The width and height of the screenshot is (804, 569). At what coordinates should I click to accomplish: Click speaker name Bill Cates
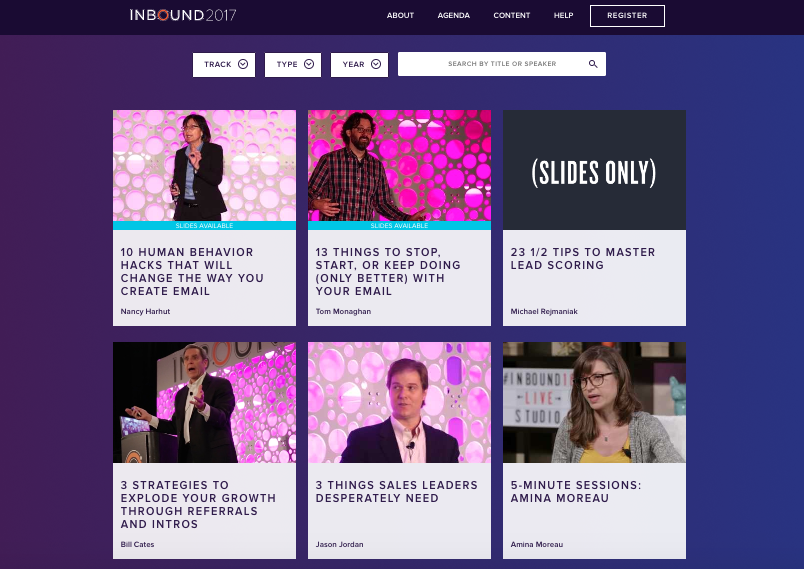pyautogui.click(x=137, y=544)
